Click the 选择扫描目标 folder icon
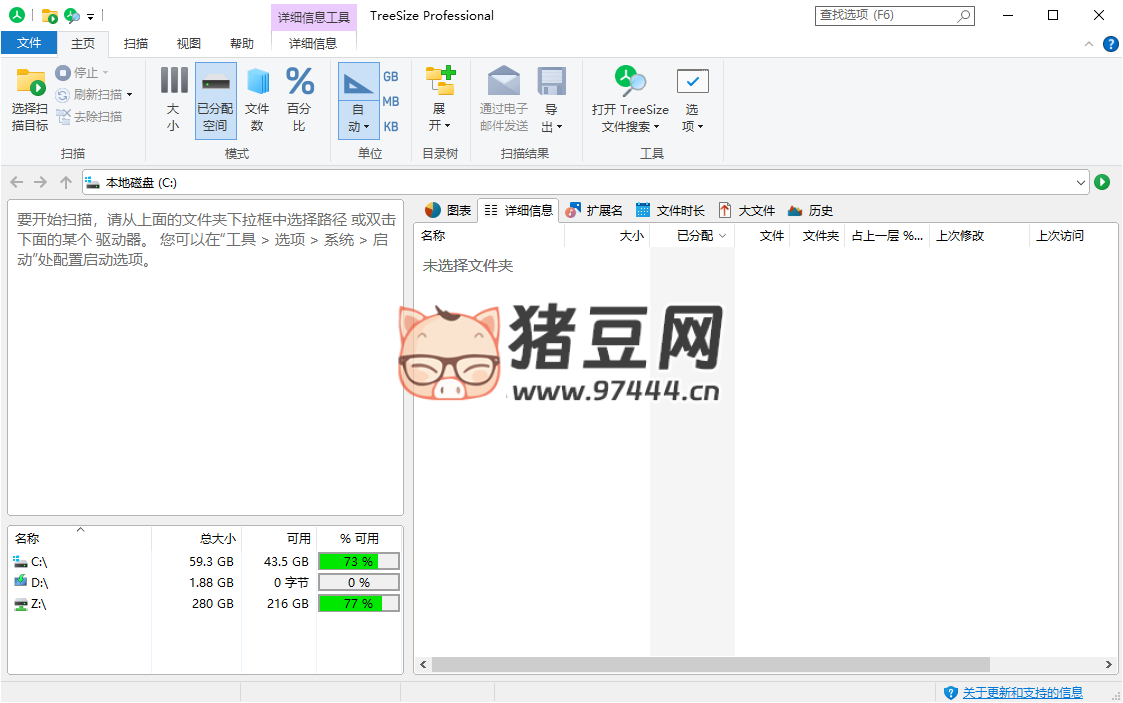 point(30,83)
